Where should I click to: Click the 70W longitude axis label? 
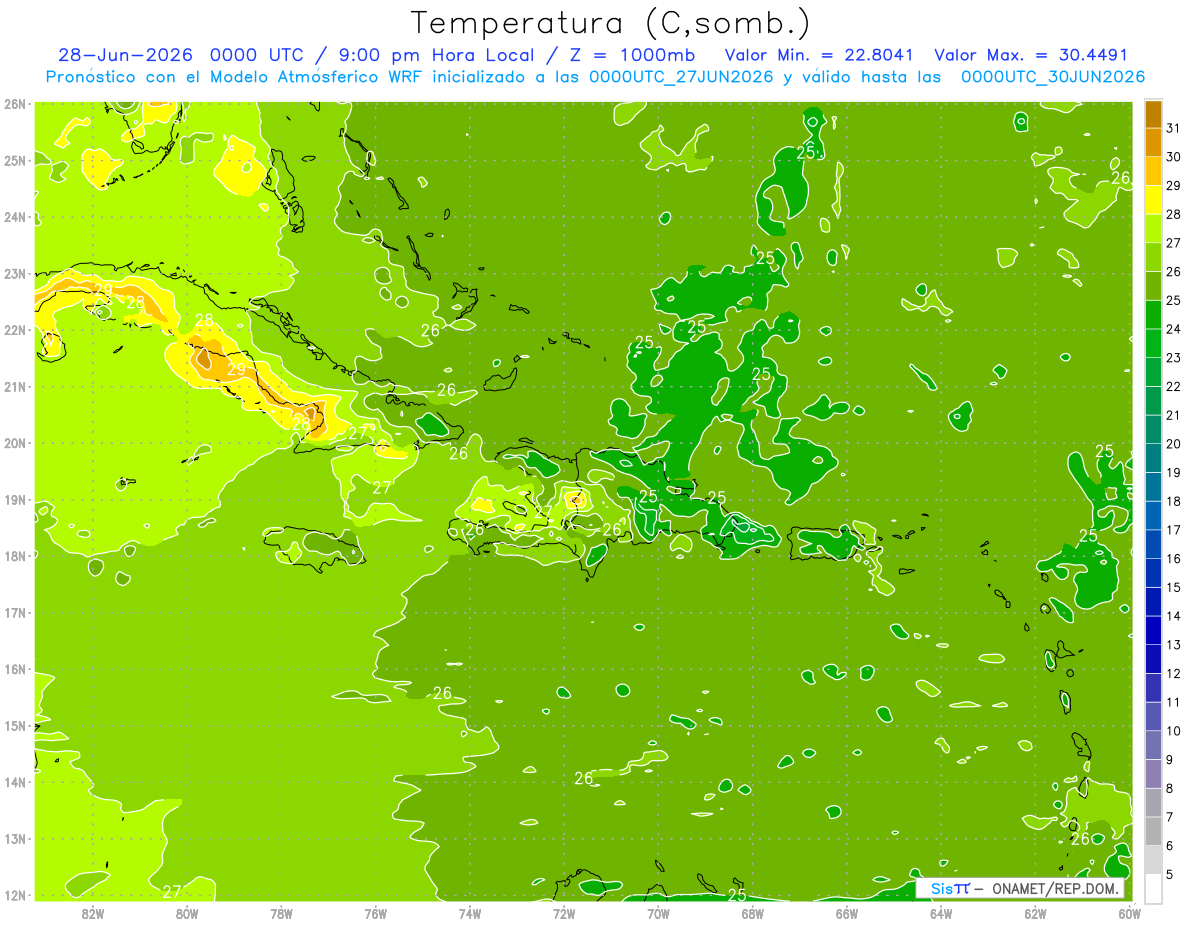click(658, 913)
